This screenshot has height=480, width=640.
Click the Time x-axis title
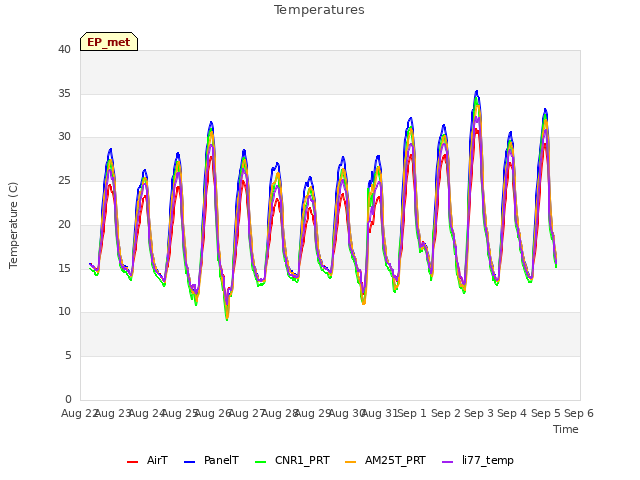(x=566, y=429)
